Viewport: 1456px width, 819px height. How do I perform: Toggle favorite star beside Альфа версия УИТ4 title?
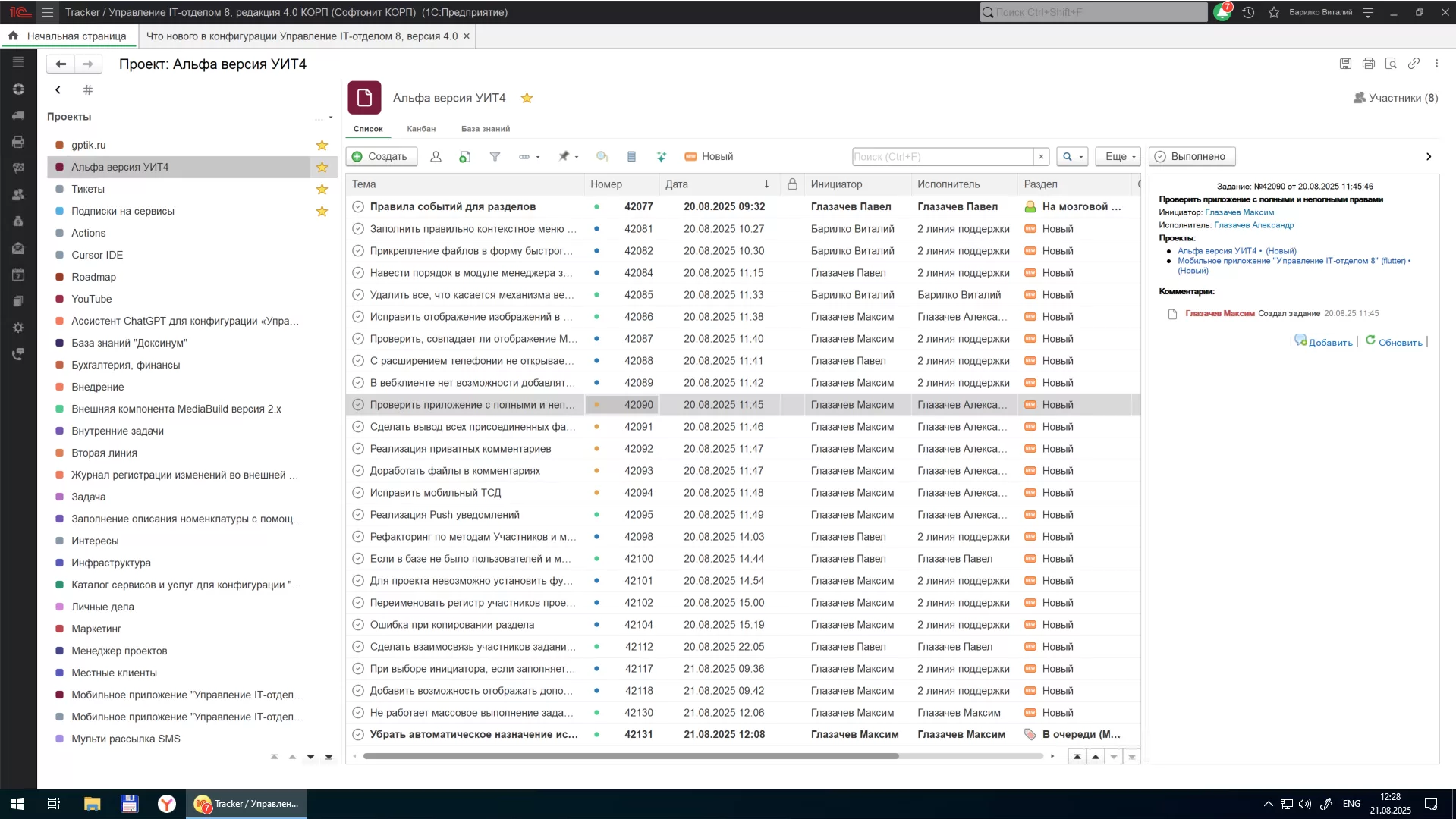coord(527,98)
